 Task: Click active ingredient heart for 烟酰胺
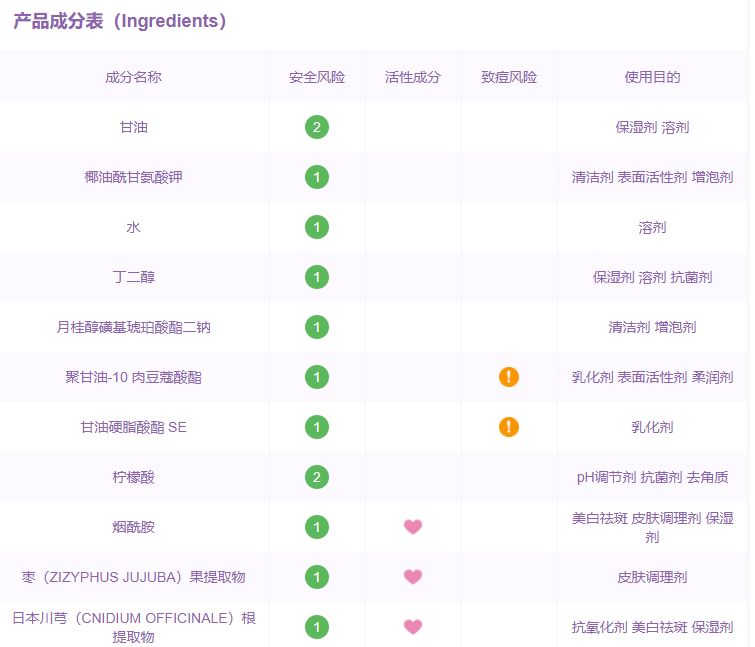413,527
